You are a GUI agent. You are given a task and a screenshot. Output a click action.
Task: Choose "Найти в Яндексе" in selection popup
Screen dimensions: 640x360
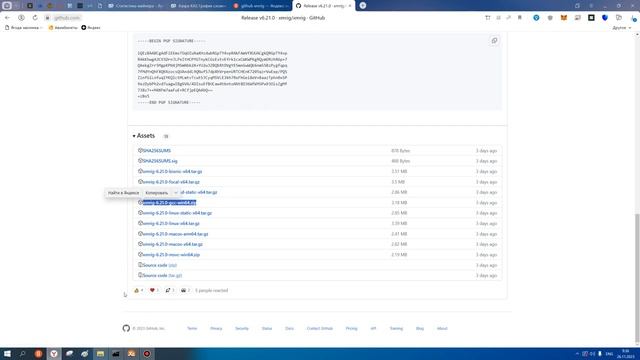[x=123, y=193]
